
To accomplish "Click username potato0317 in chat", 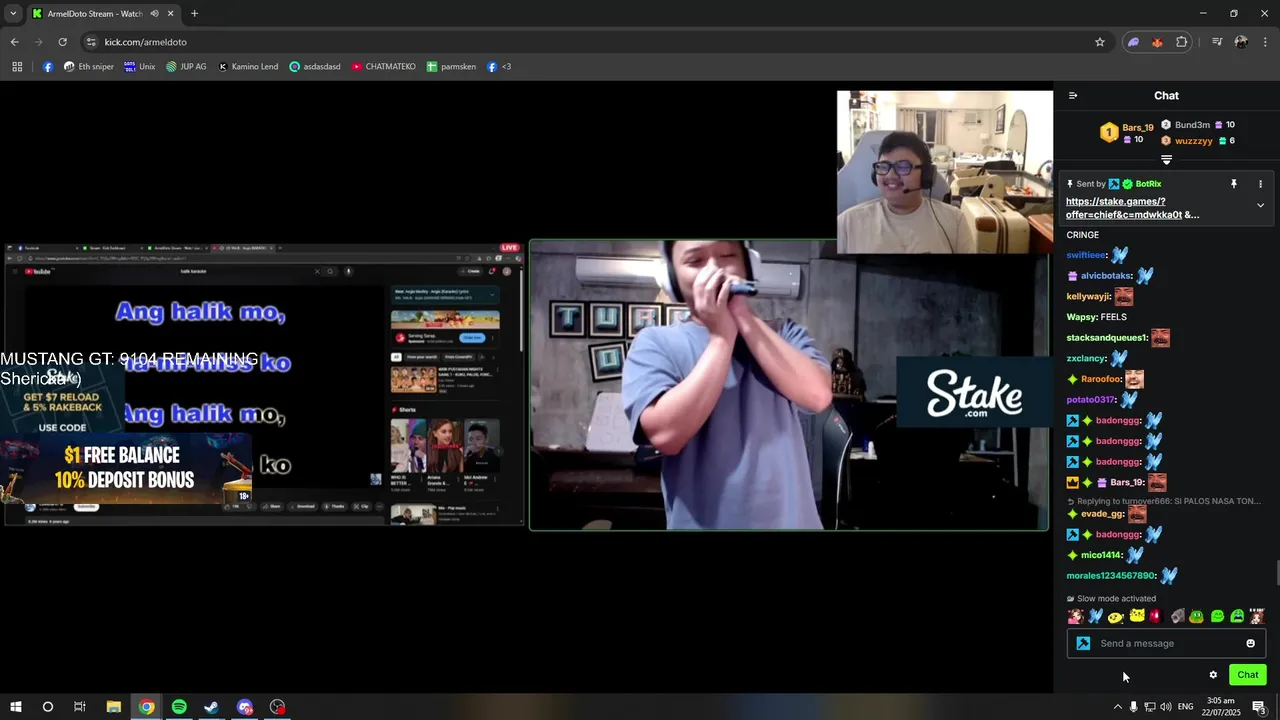I will coord(1091,400).
